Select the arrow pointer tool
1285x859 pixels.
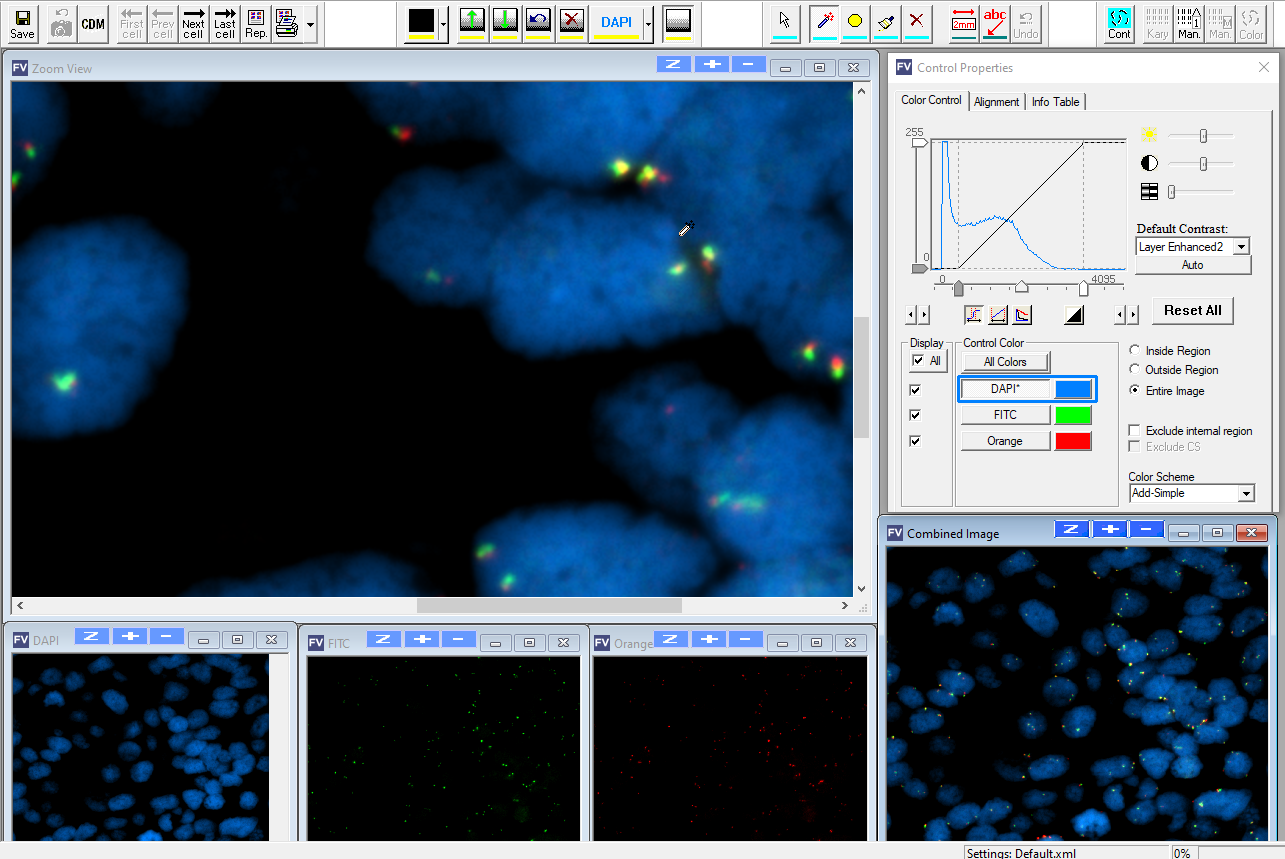point(785,24)
